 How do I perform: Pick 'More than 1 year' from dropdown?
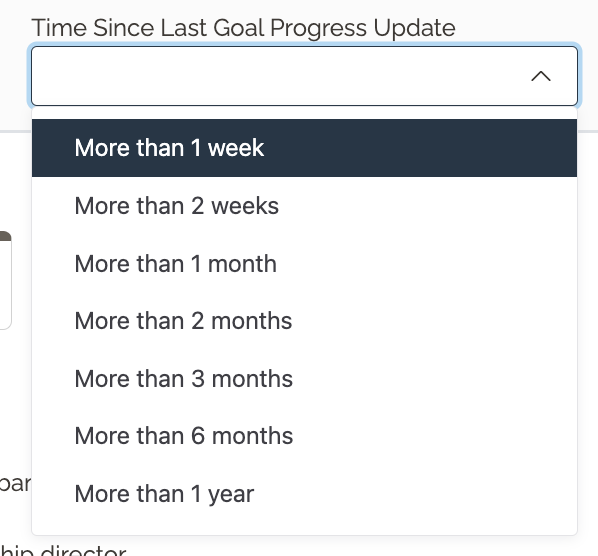tap(304, 493)
